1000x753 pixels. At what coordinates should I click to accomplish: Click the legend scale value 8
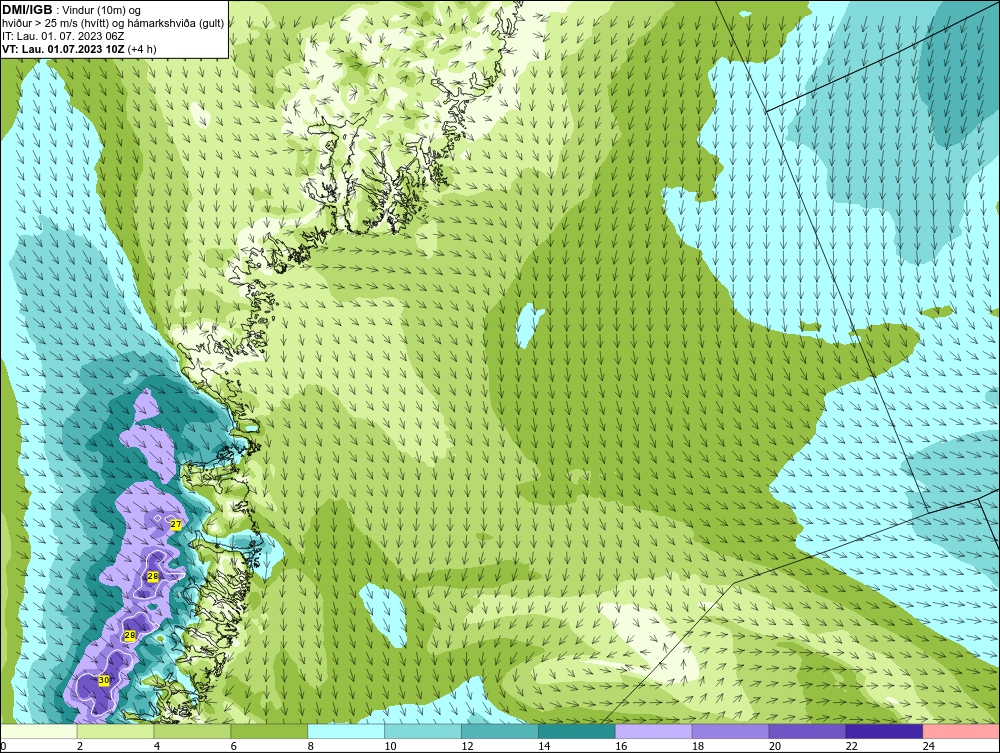coord(311,746)
